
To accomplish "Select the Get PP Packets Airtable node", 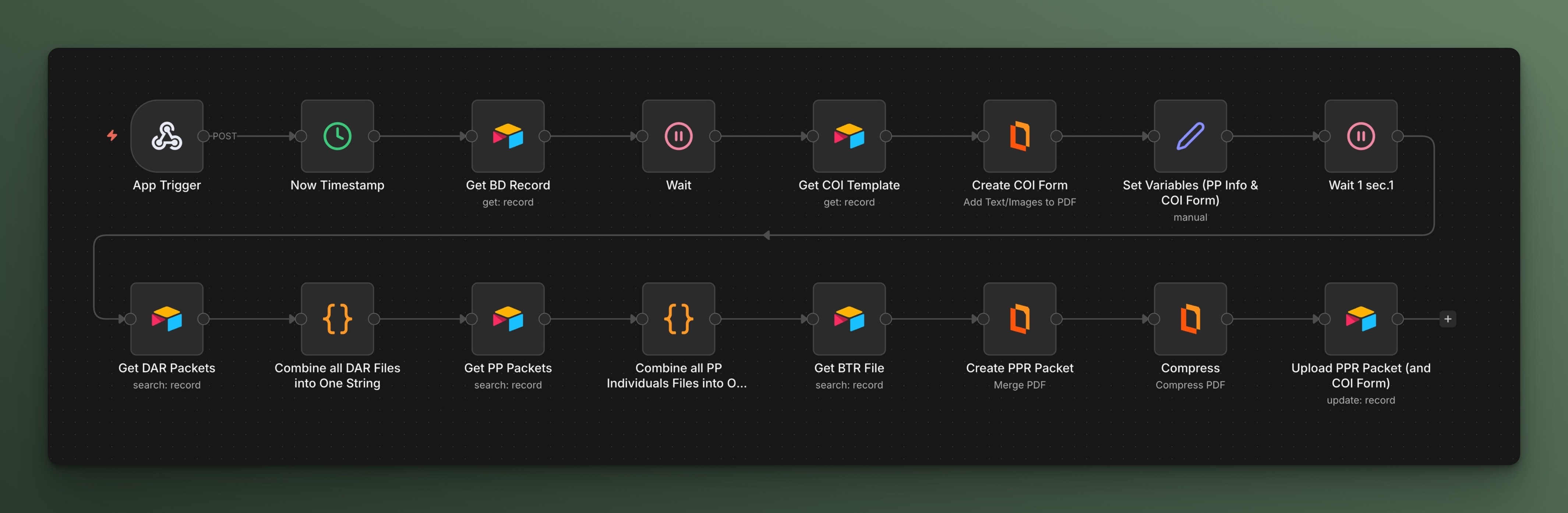I will (x=508, y=319).
